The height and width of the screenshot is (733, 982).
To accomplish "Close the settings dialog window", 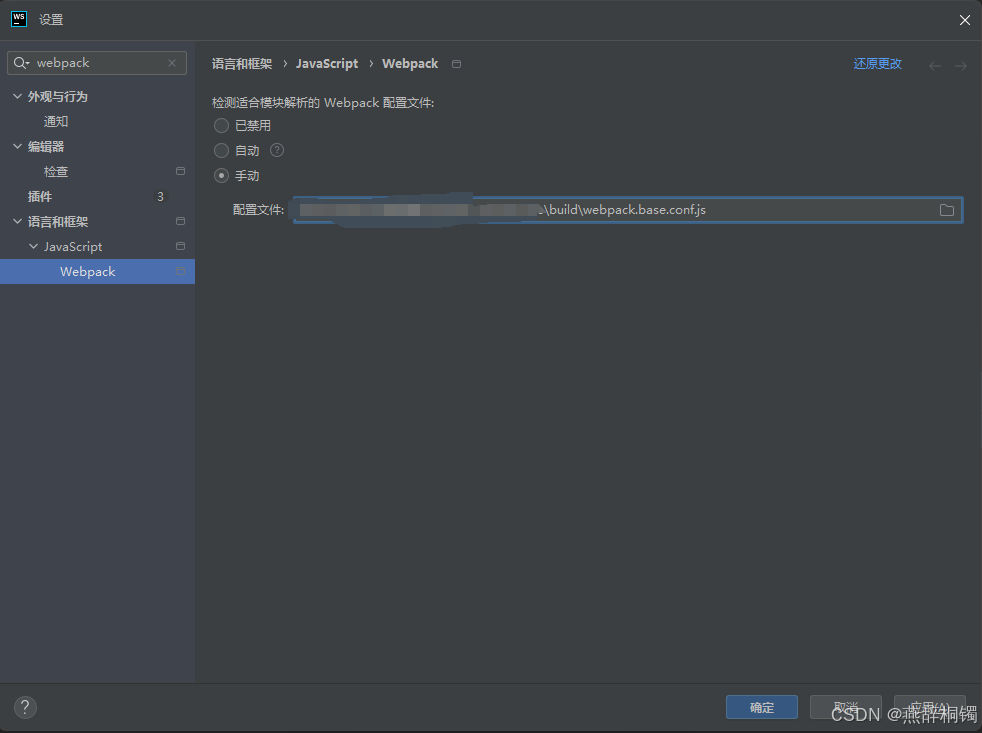I will [964, 20].
